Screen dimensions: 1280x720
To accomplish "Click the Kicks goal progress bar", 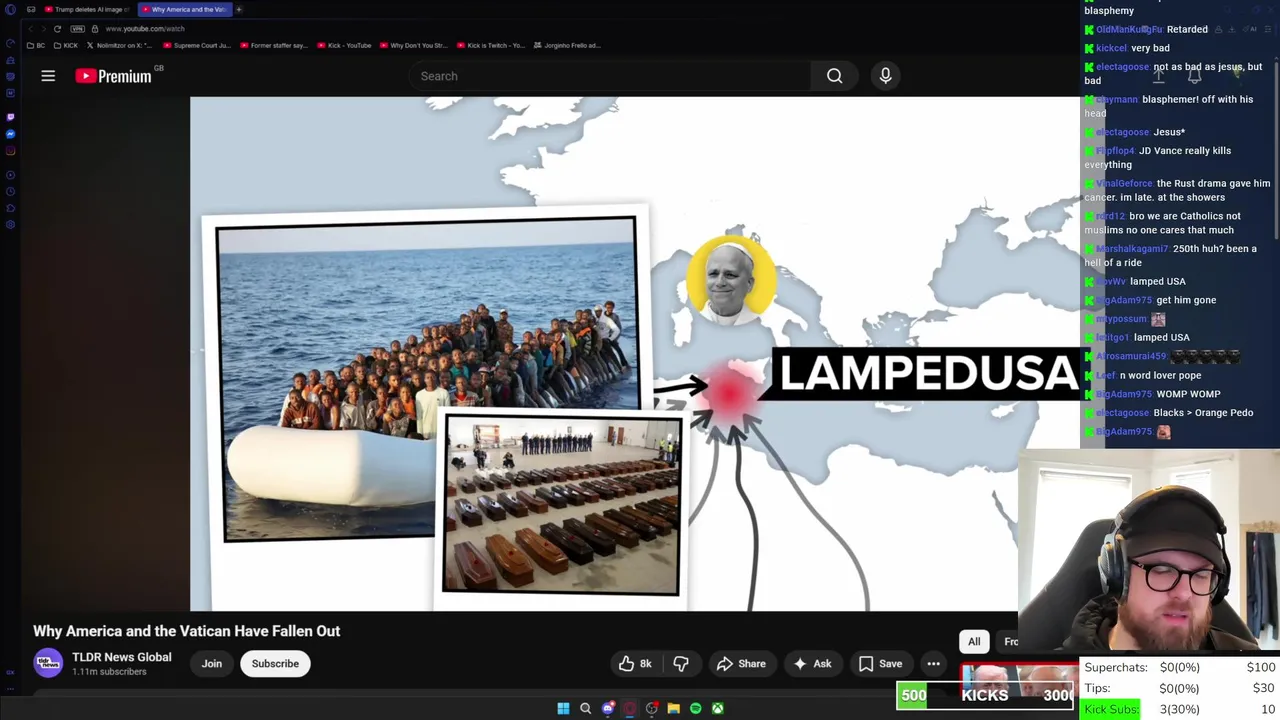I will click(x=985, y=695).
